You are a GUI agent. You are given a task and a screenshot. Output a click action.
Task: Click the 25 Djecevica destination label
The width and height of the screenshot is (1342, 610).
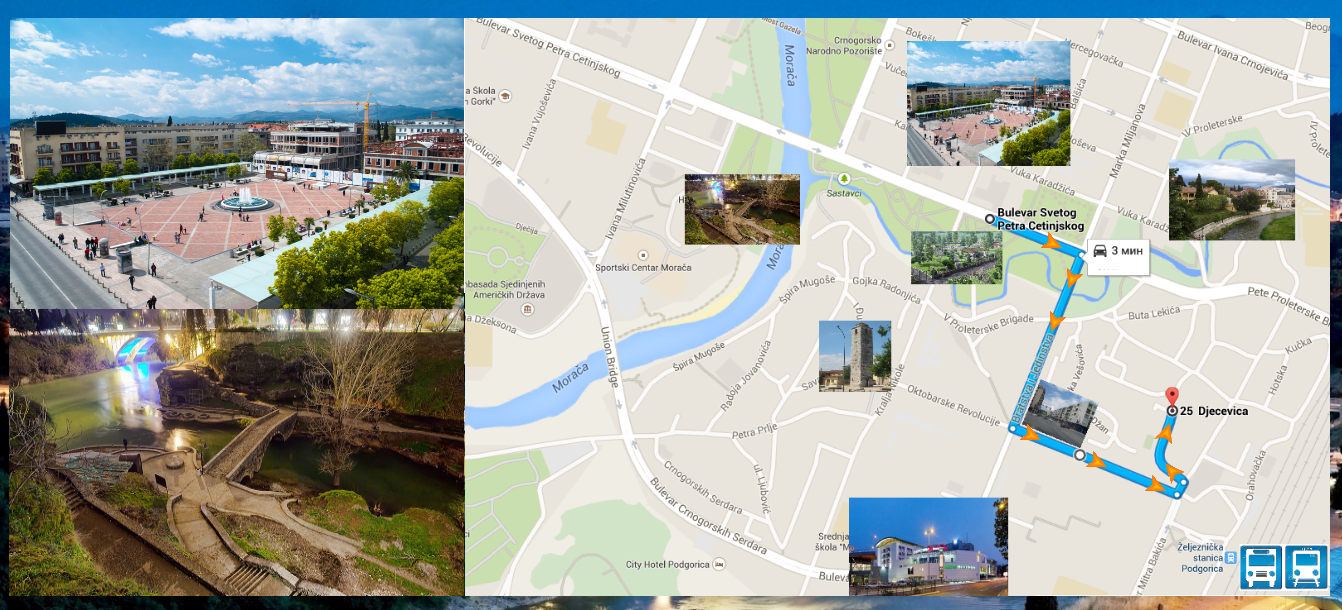point(1214,411)
